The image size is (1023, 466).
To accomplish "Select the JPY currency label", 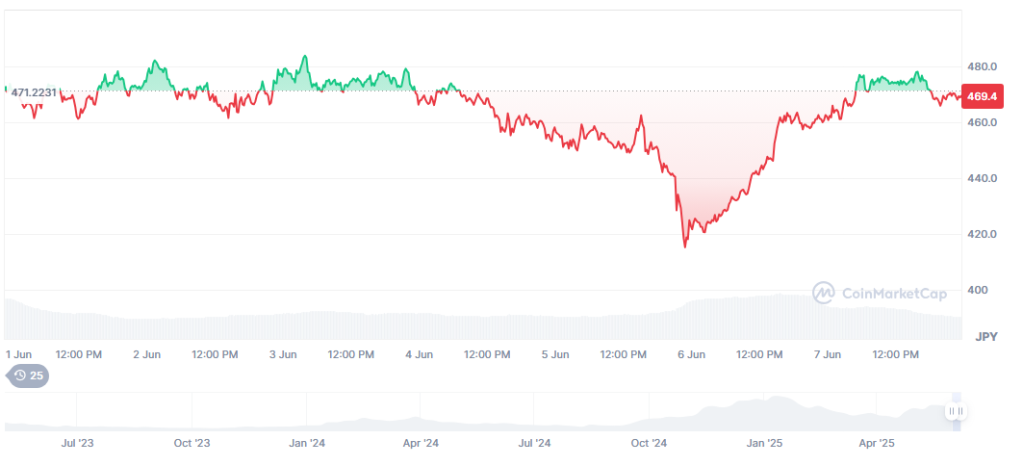I will 989,337.
